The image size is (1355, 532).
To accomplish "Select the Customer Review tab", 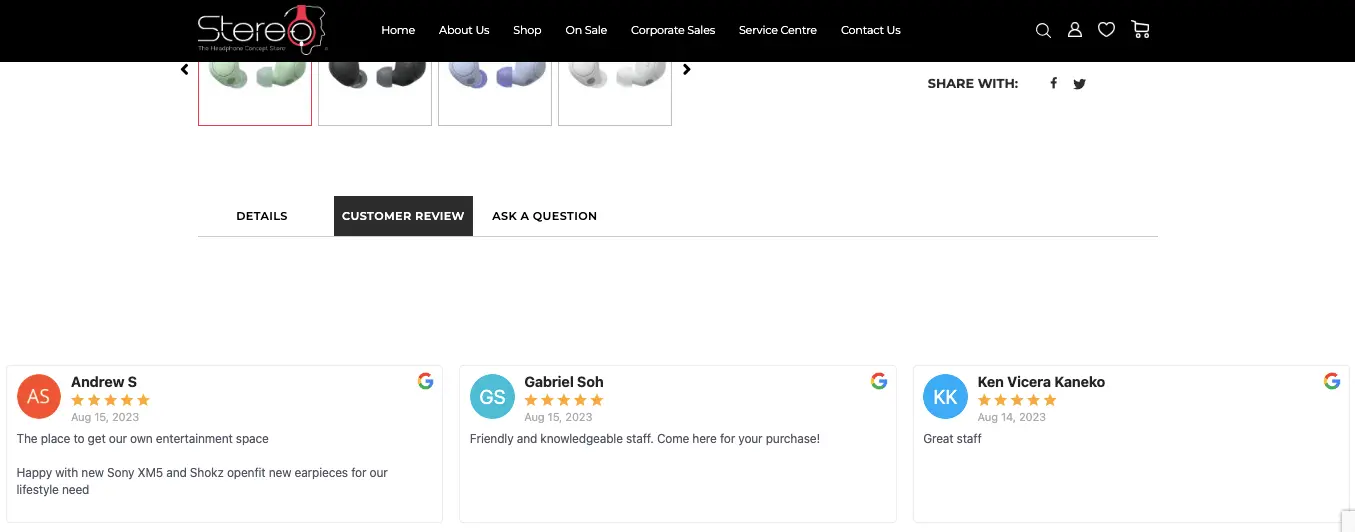I will [403, 216].
